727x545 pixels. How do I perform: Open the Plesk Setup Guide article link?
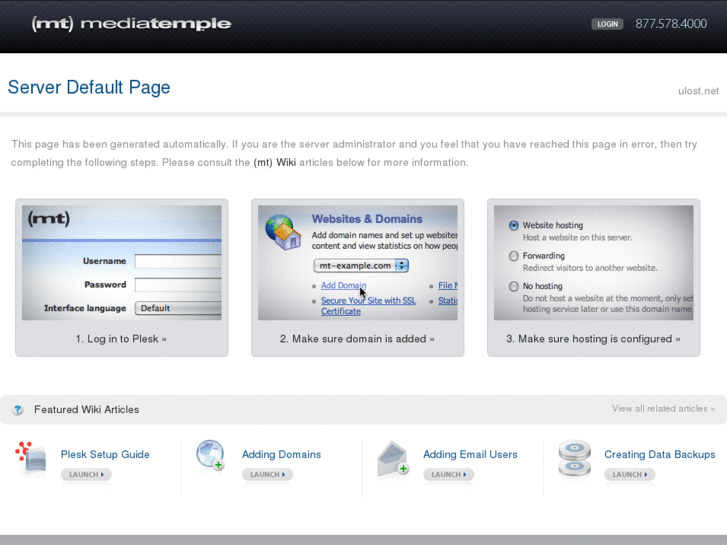pyautogui.click(x=105, y=455)
